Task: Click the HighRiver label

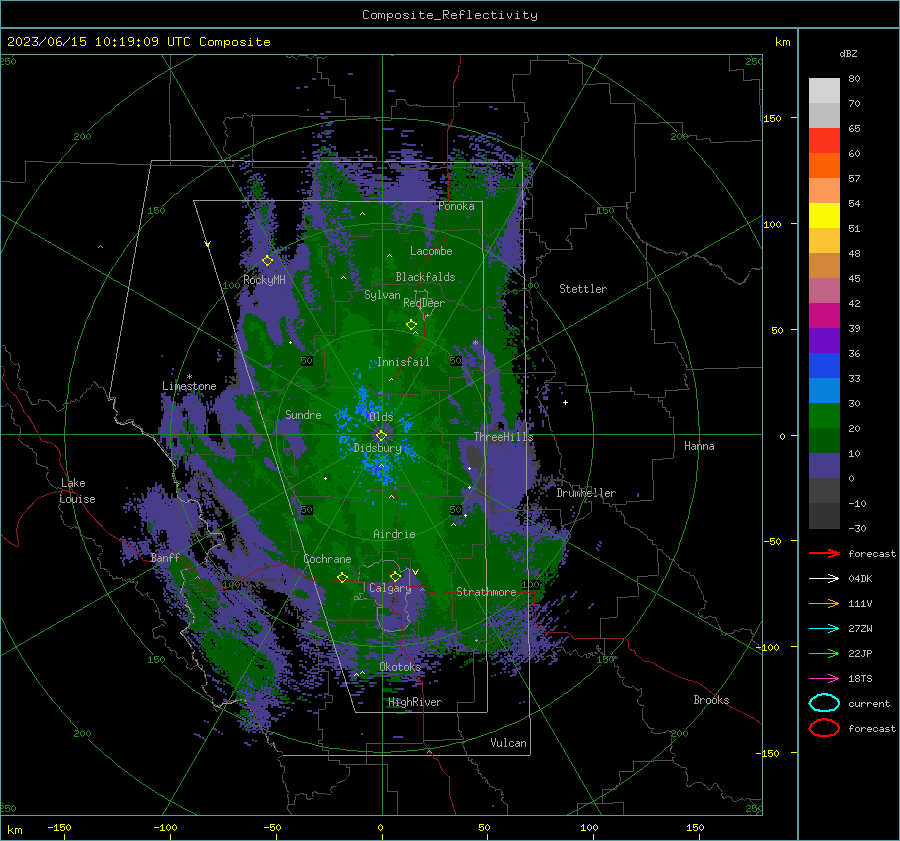Action: click(x=415, y=702)
